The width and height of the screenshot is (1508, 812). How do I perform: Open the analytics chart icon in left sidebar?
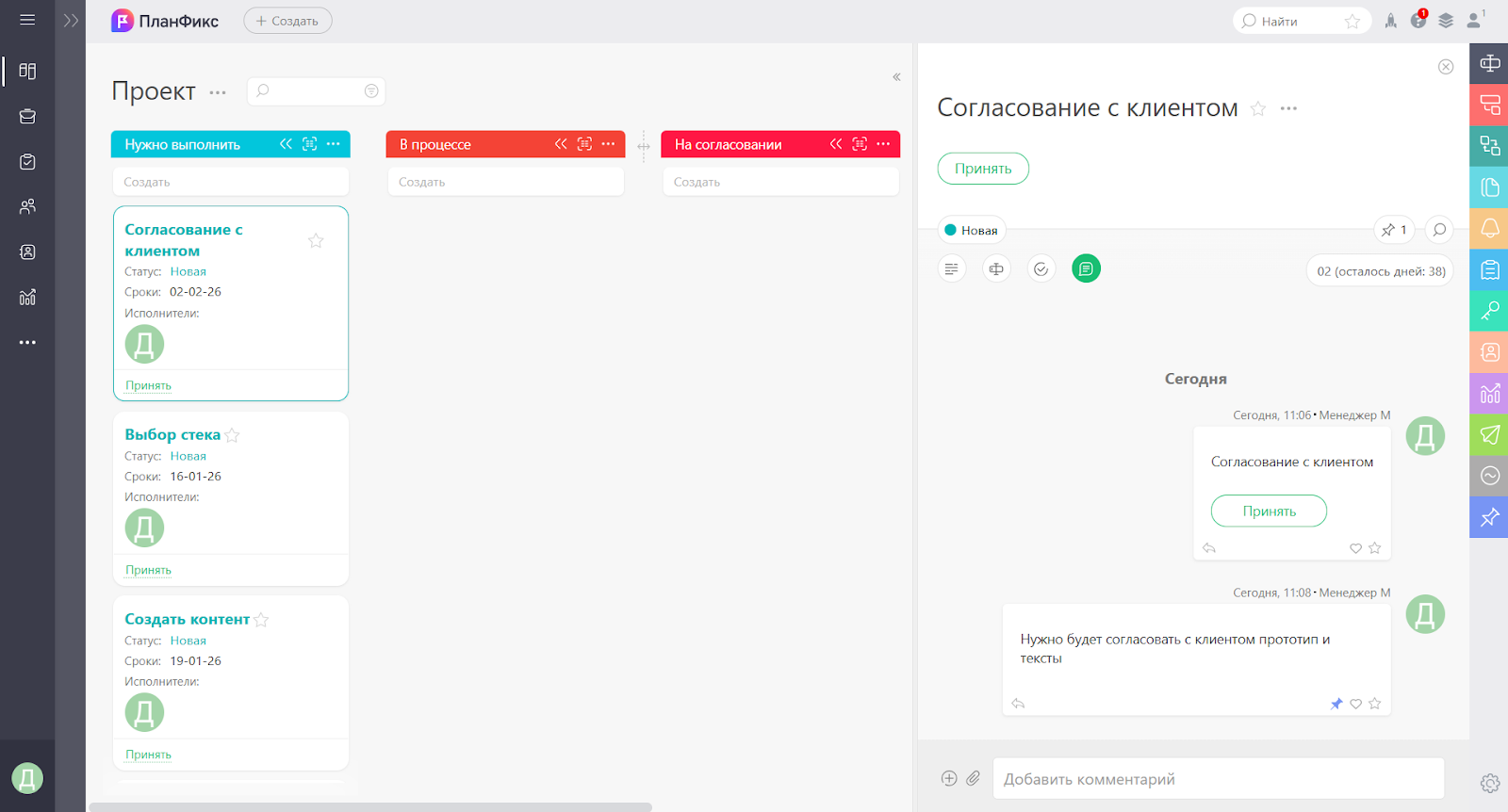point(27,298)
